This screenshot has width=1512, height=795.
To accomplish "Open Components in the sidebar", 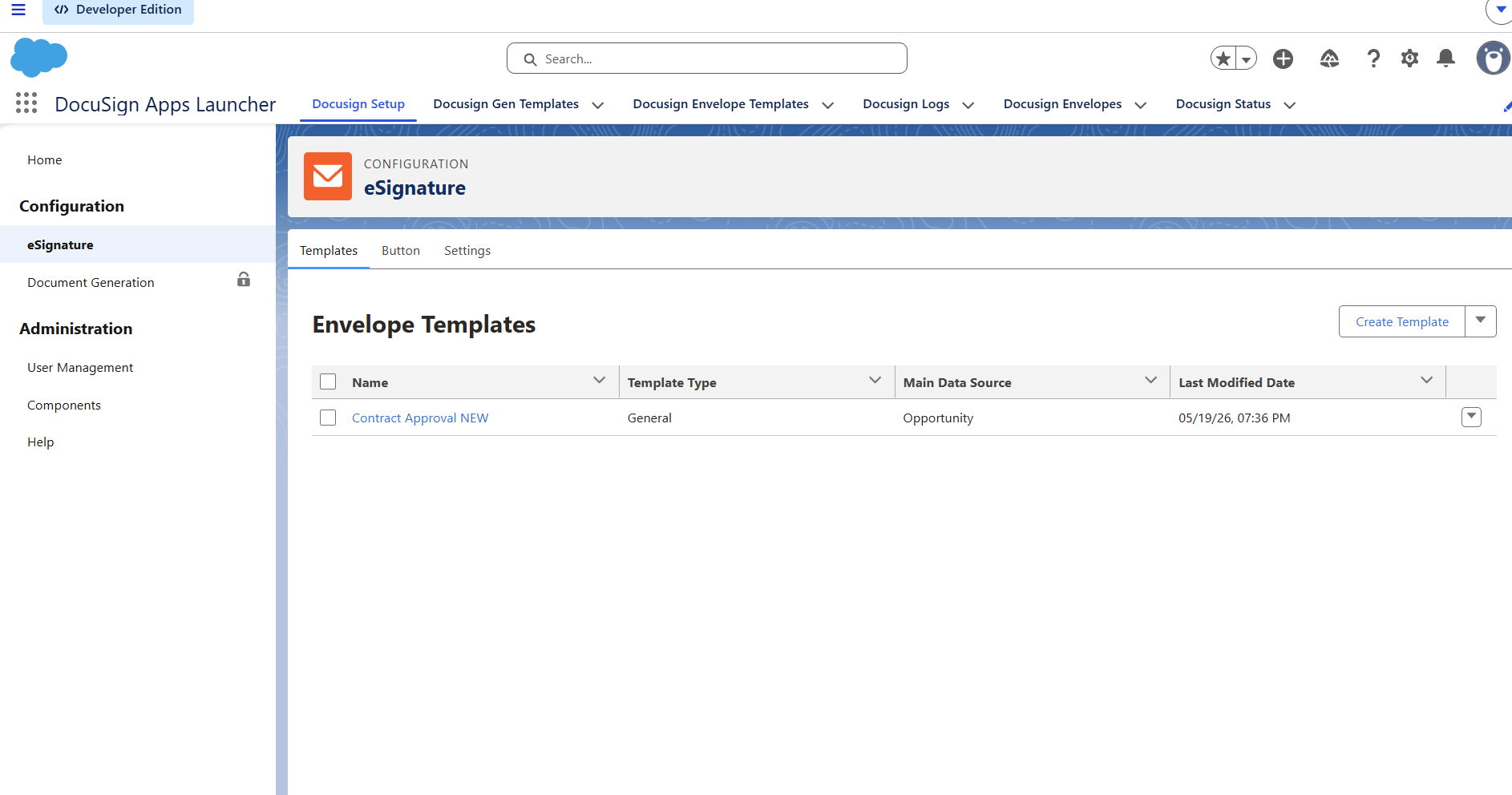I will [64, 406].
